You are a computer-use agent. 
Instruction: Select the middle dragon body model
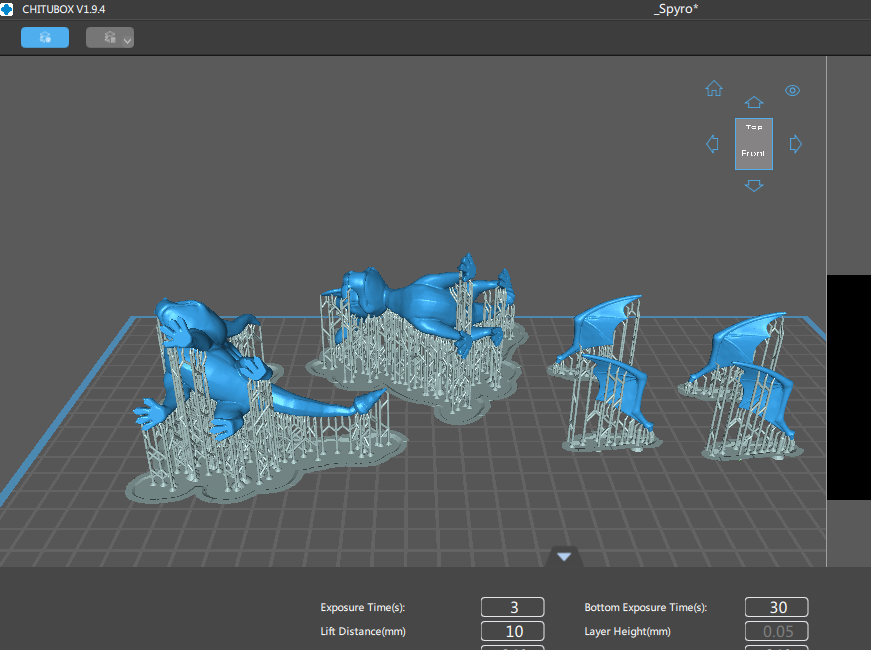(425, 300)
